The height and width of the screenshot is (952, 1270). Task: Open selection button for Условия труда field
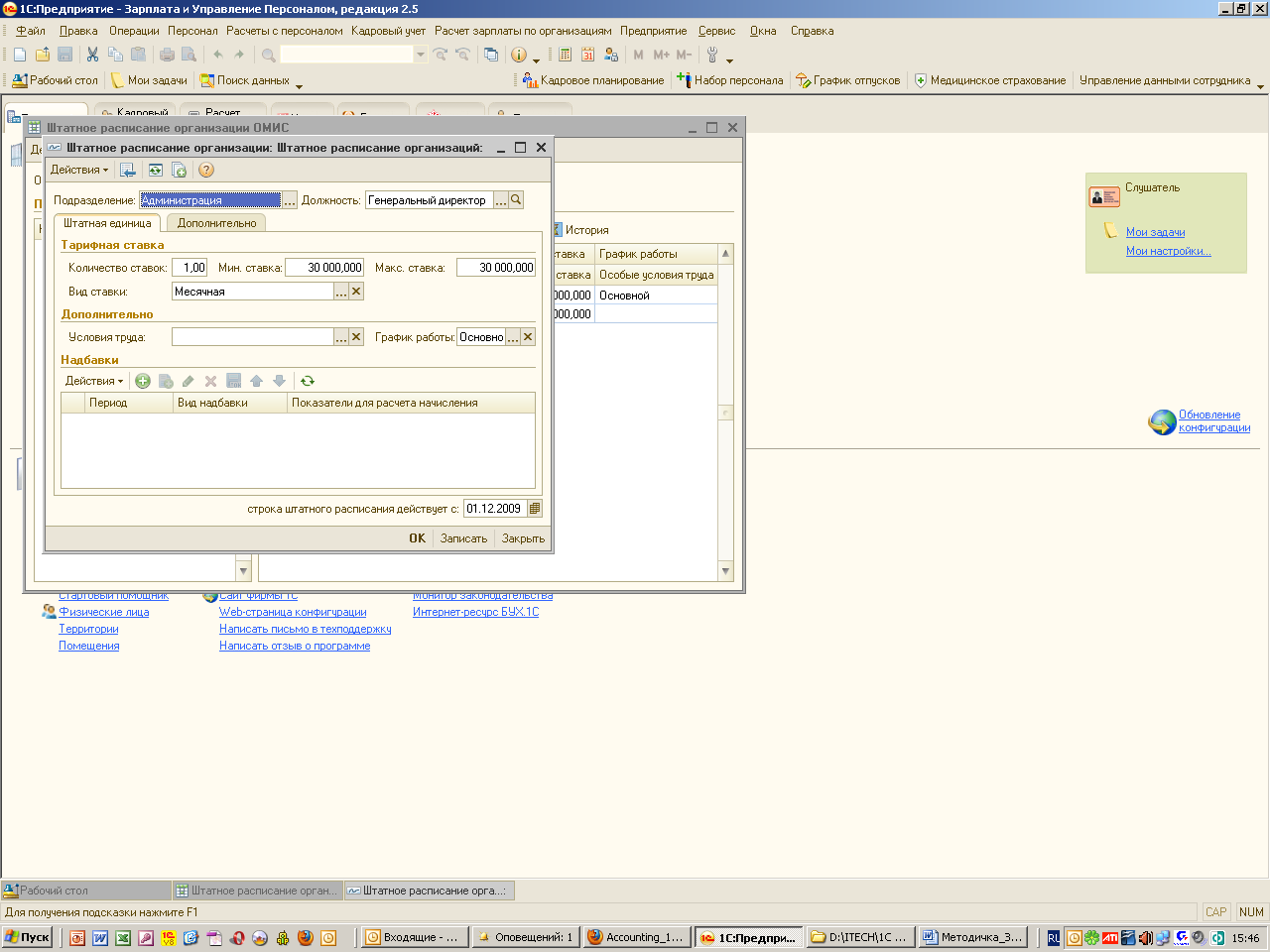(341, 337)
